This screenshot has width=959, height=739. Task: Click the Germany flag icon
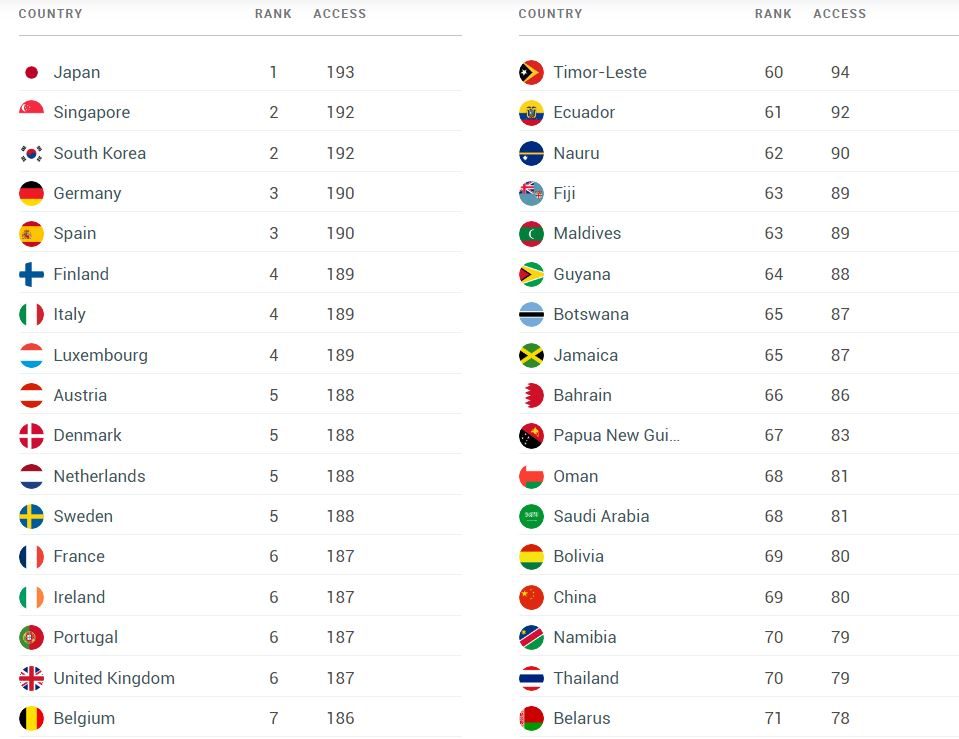(31, 193)
